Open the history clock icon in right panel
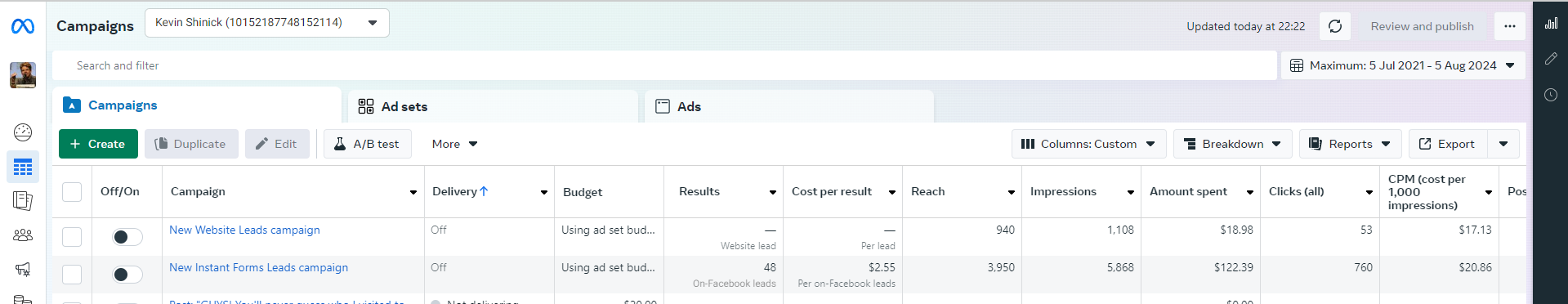 1551,95
